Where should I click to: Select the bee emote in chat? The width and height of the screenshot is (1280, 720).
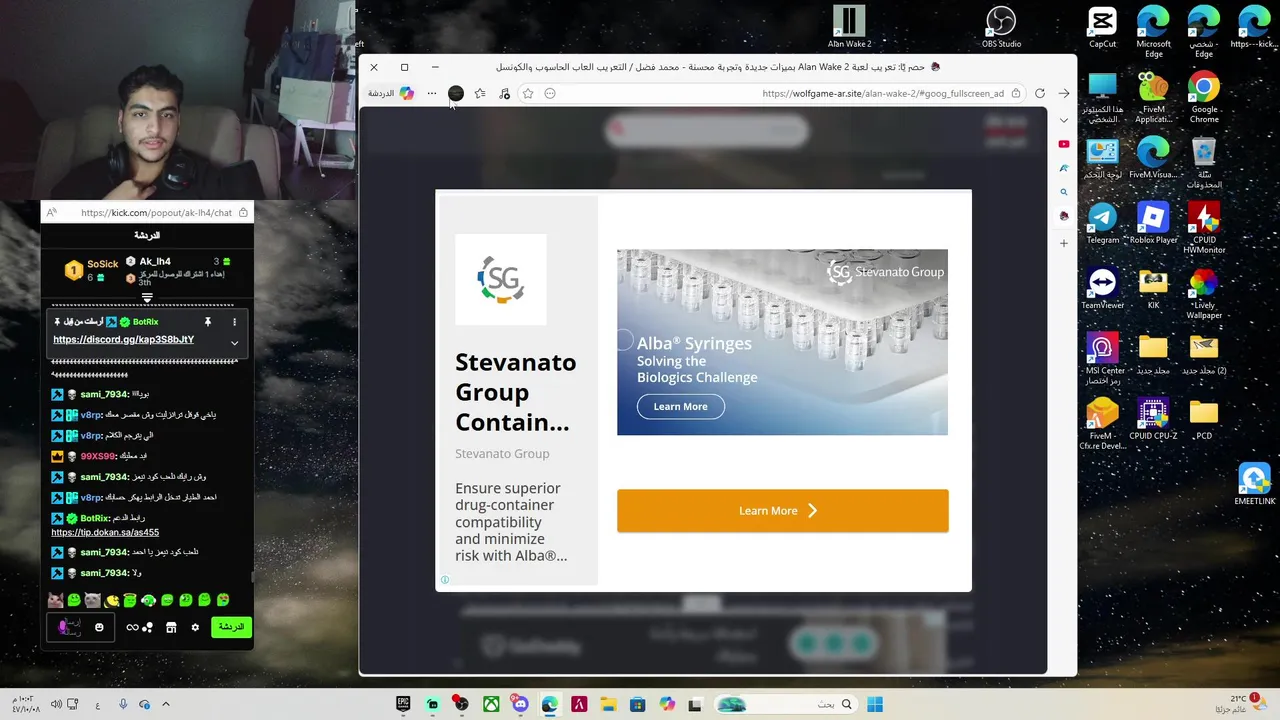click(112, 600)
